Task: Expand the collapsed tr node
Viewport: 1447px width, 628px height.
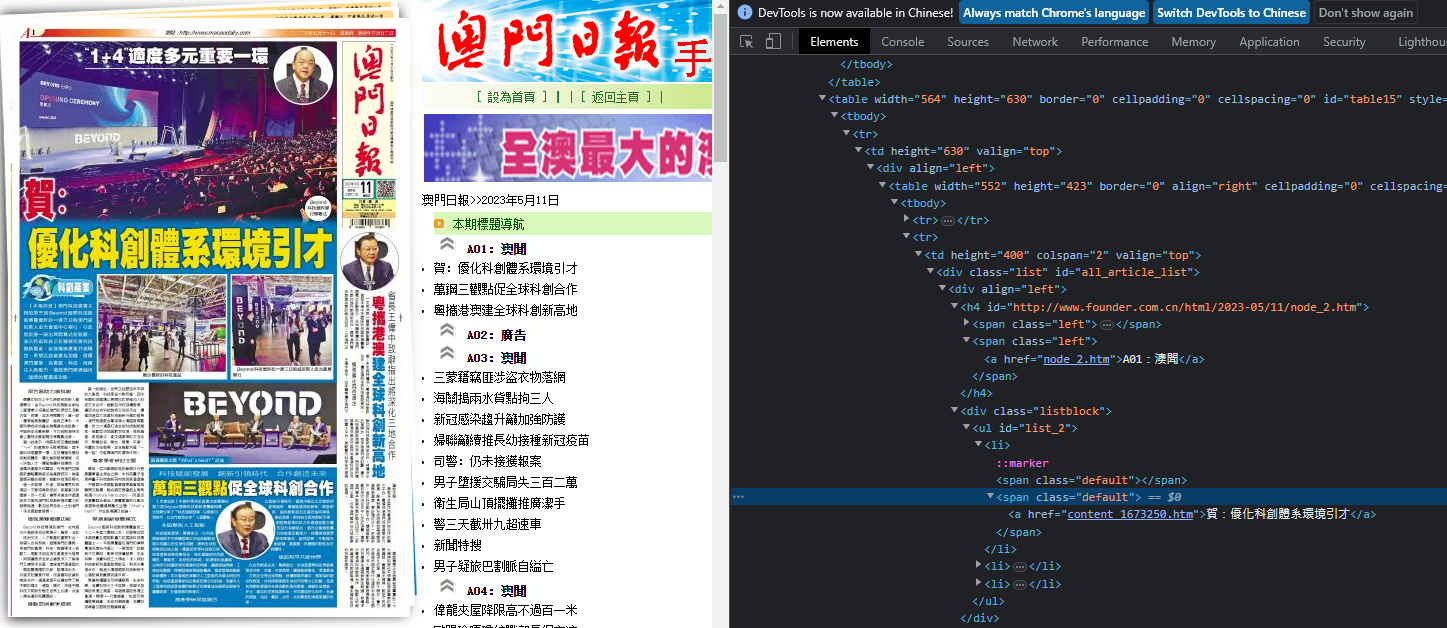Action: (906, 220)
